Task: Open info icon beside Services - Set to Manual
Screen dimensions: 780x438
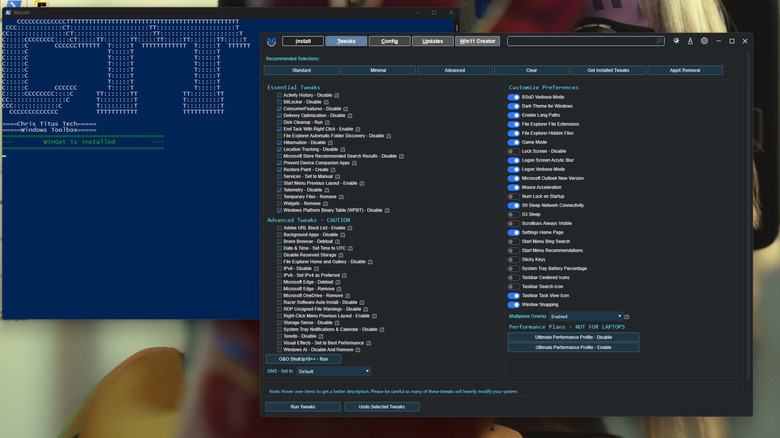Action: click(337, 176)
